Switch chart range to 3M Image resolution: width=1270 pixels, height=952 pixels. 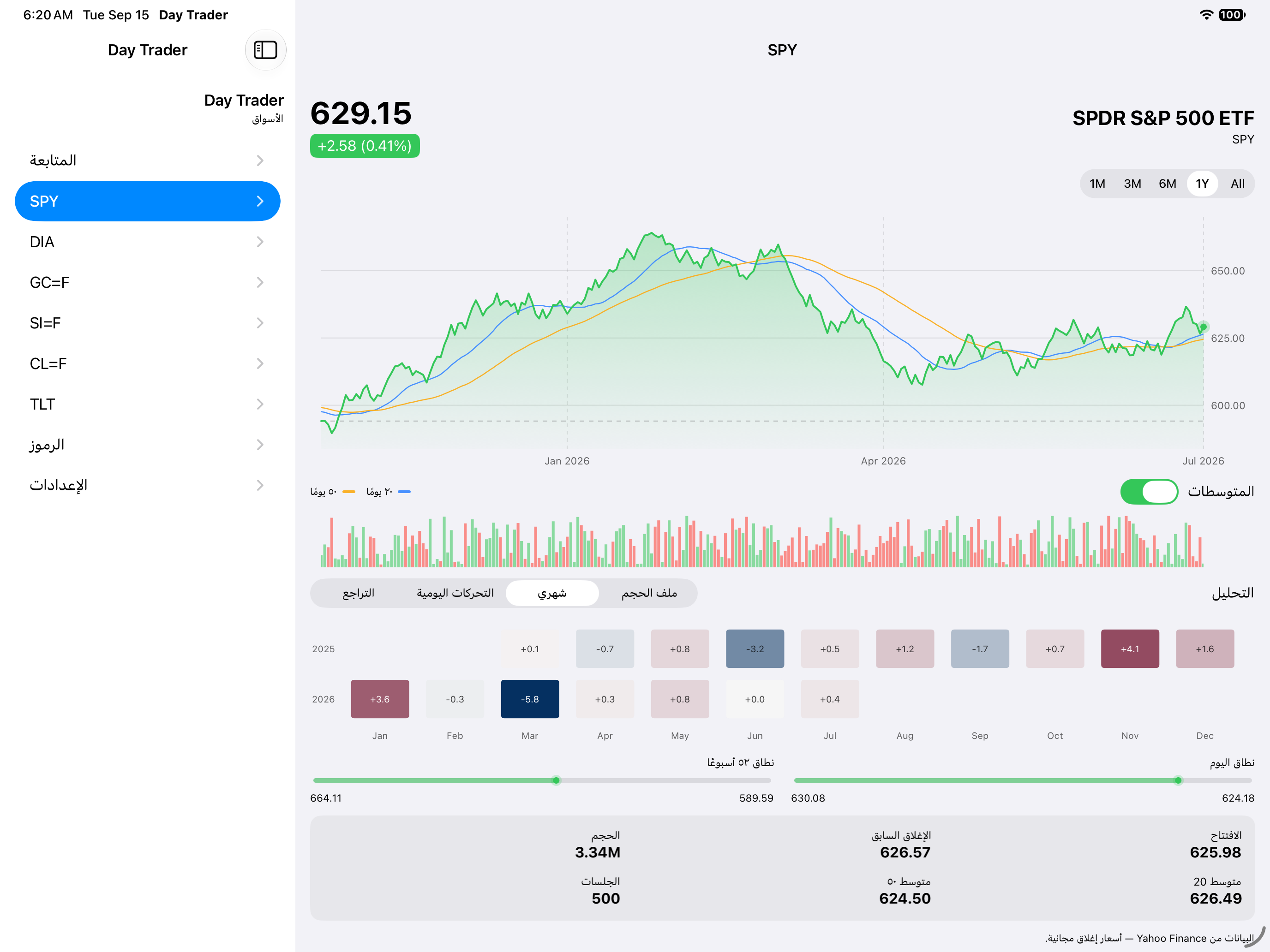pyautogui.click(x=1132, y=184)
